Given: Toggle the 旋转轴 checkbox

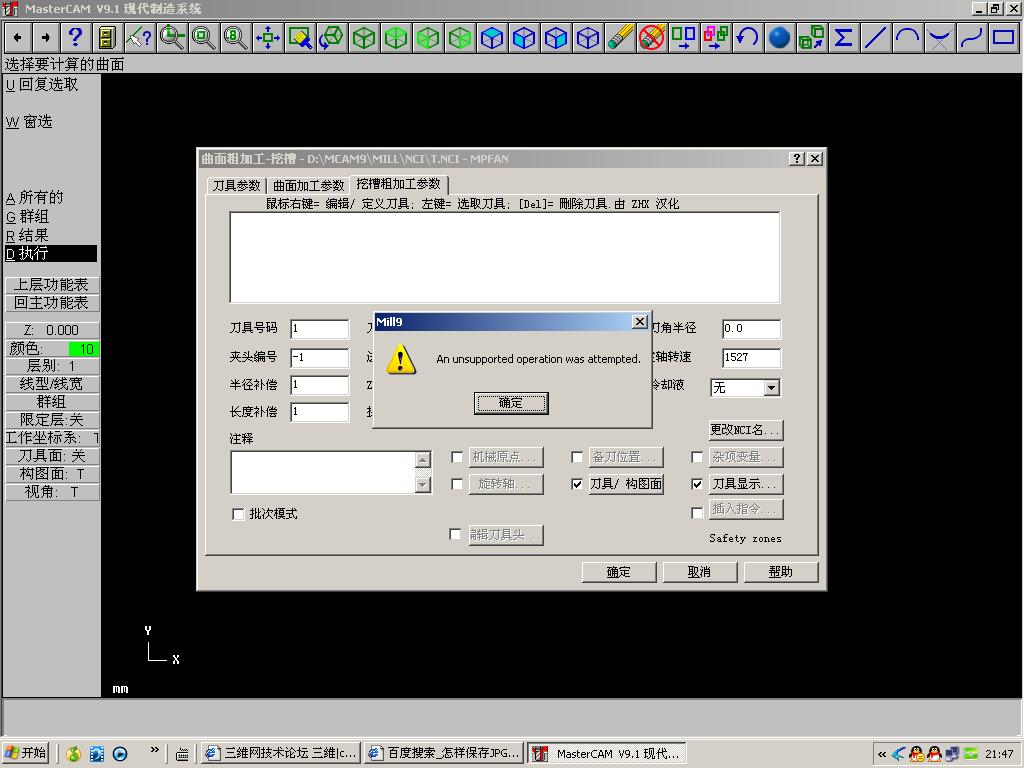Looking at the screenshot, I should 457,484.
